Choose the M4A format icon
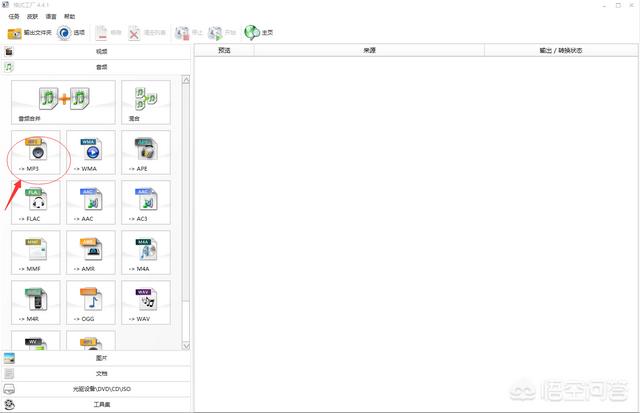 click(x=145, y=254)
